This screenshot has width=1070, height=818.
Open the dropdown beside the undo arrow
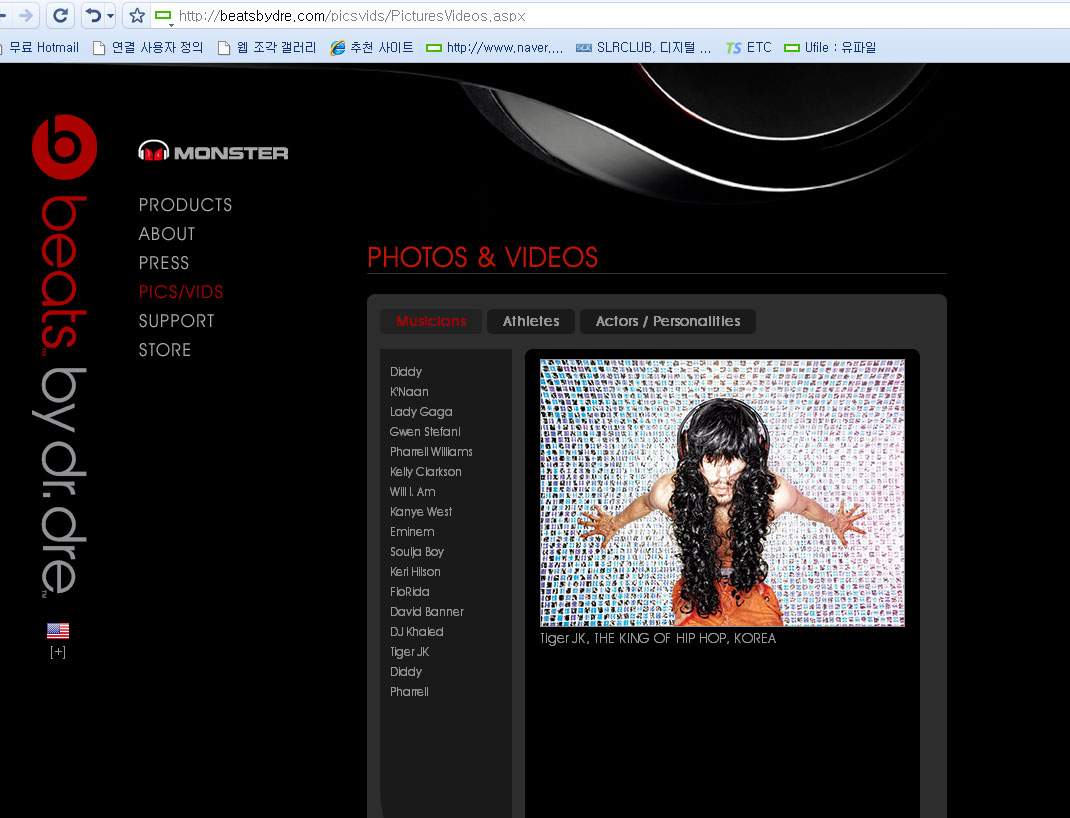tap(111, 16)
